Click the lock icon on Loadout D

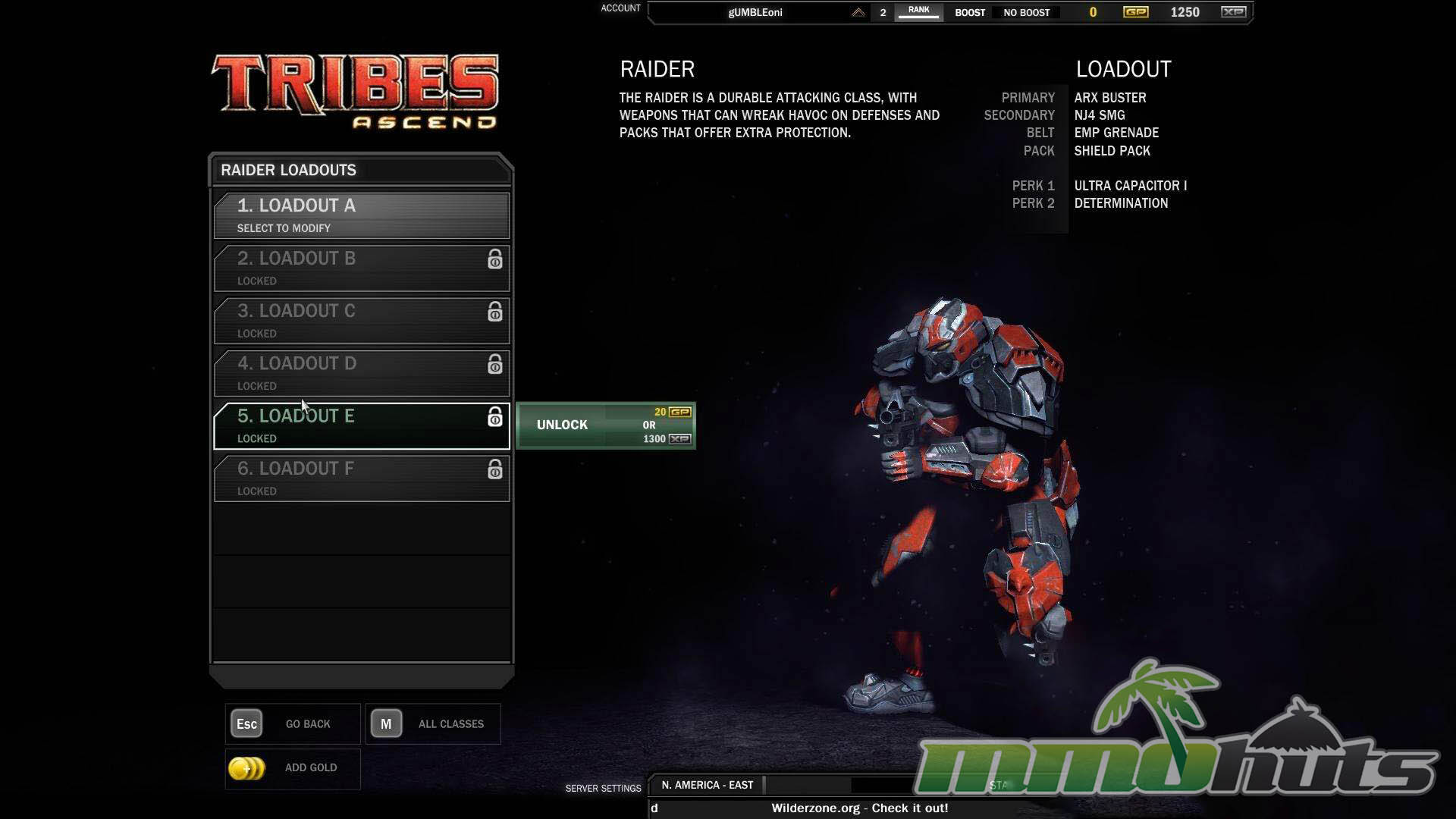494,365
